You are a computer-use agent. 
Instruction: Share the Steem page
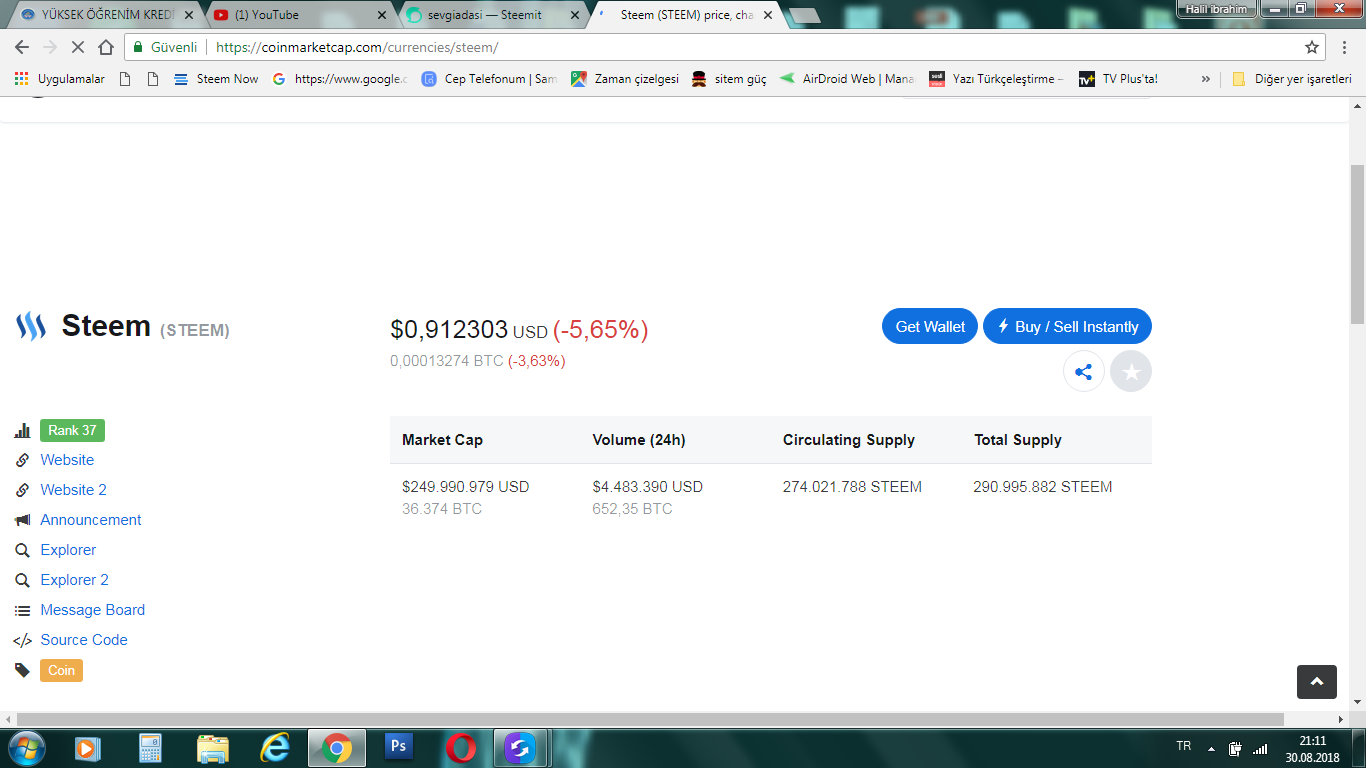[x=1083, y=372]
